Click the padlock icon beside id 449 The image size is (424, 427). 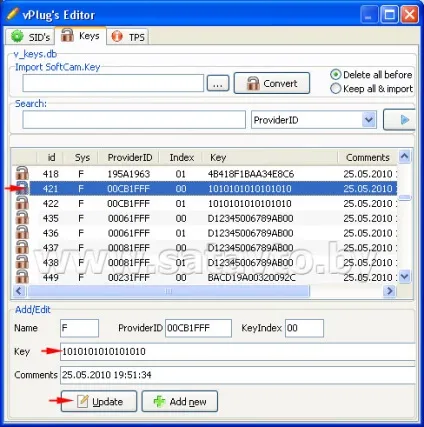tap(22, 277)
